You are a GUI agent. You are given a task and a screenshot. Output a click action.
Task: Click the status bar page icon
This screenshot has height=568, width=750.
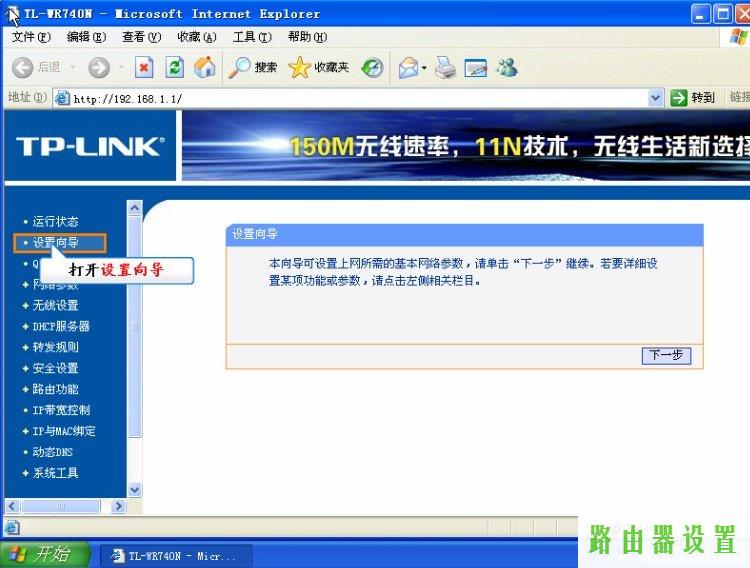coord(12,528)
